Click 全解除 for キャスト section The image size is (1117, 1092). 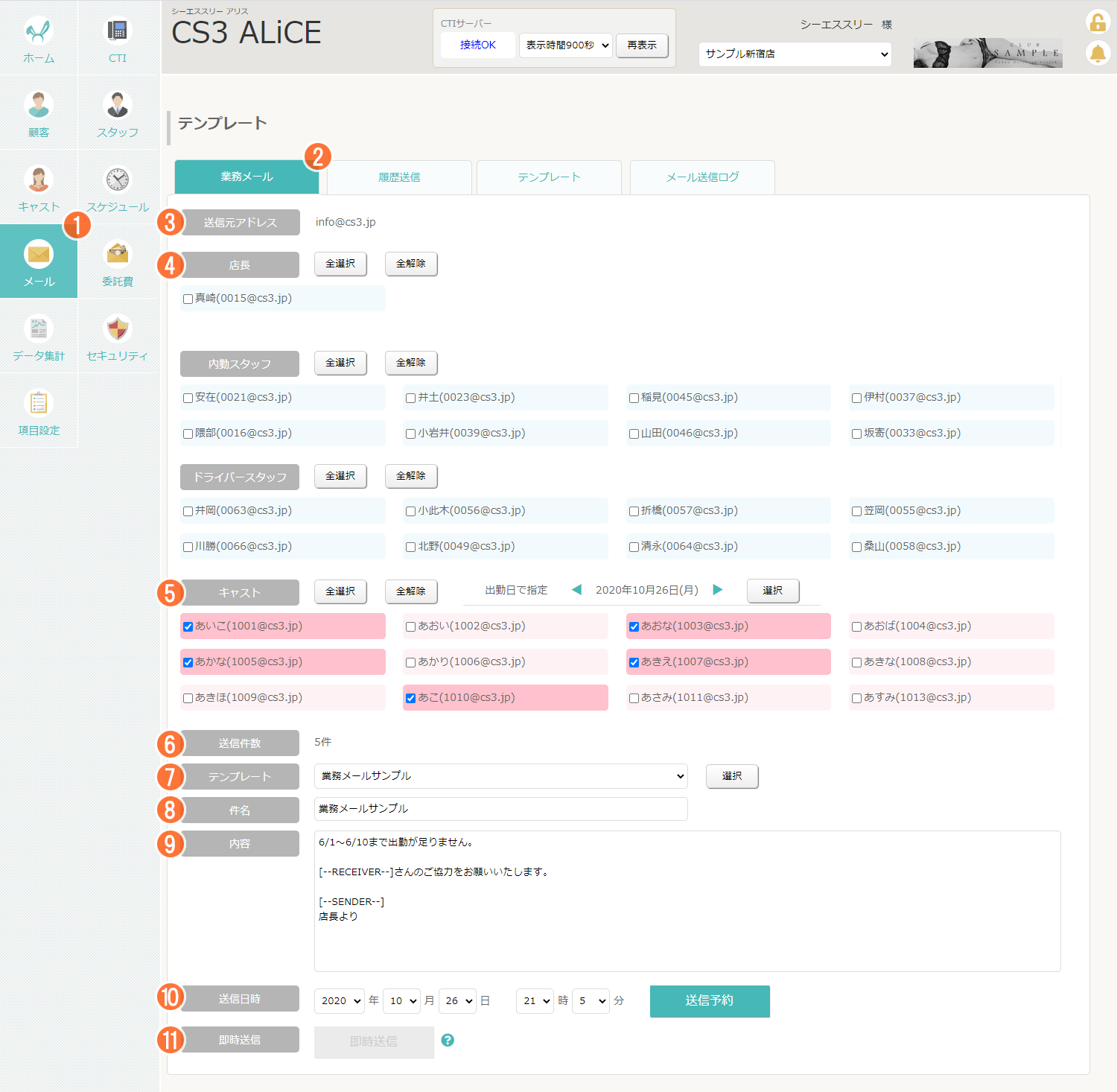(x=411, y=591)
